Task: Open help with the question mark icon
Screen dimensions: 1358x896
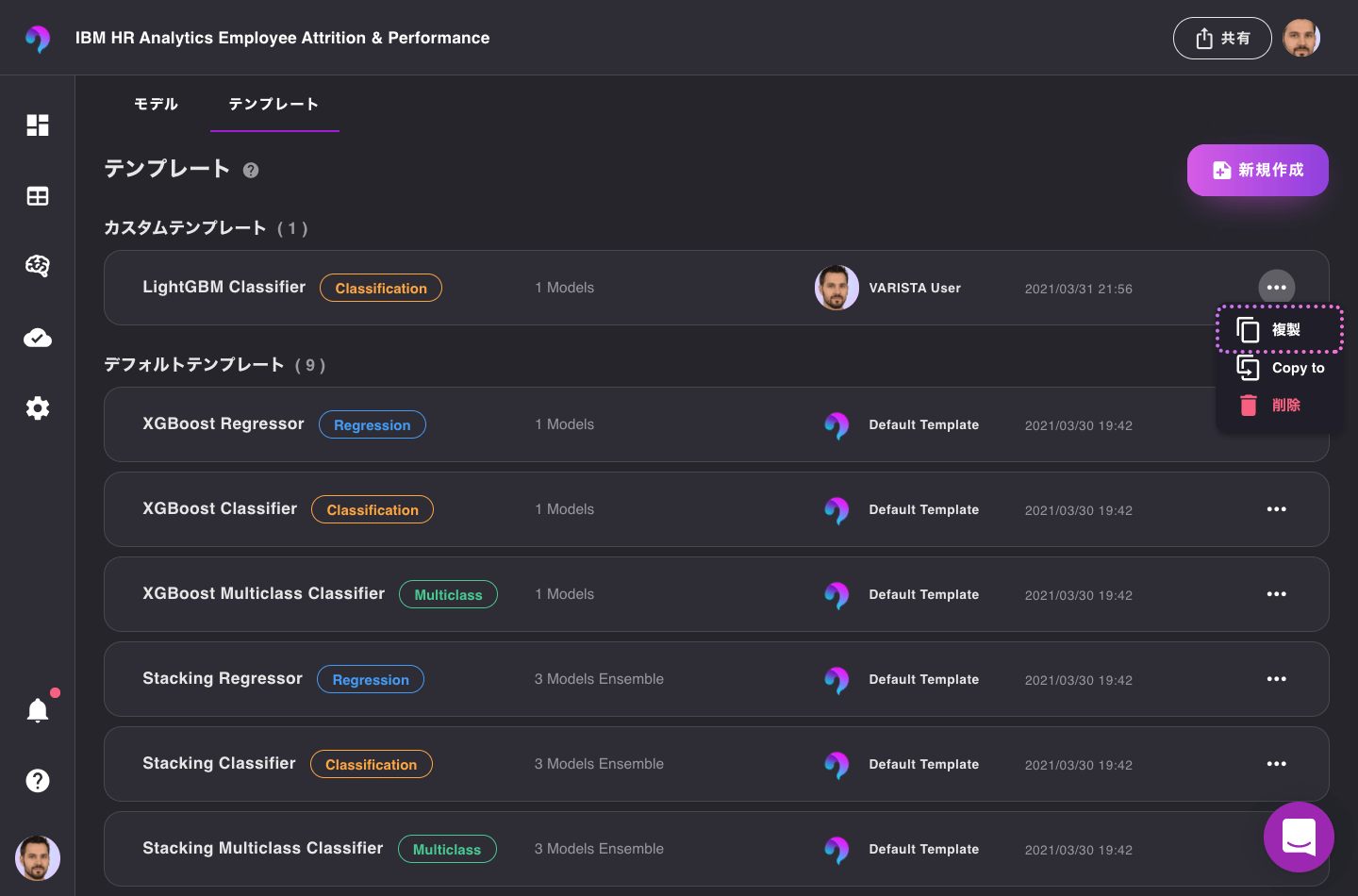Action: coord(38,780)
